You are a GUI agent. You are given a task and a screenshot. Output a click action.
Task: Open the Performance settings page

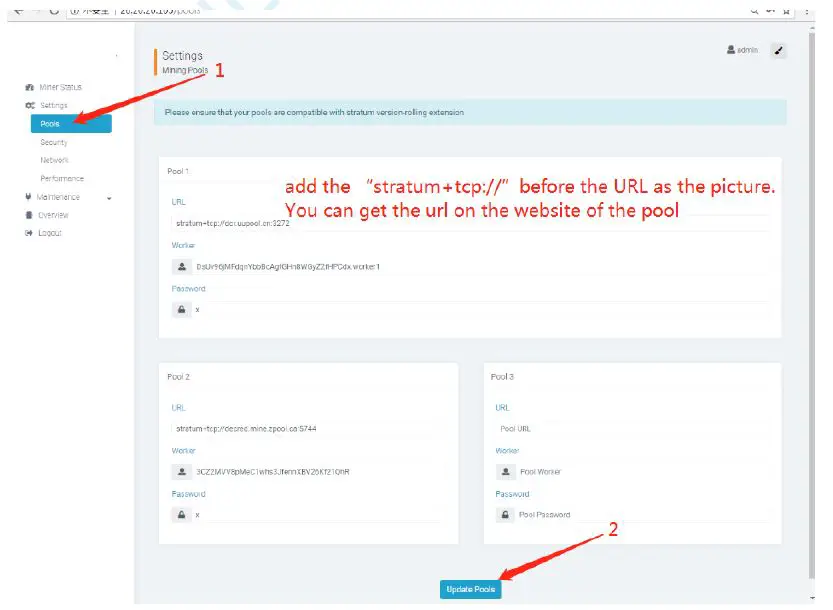point(62,179)
